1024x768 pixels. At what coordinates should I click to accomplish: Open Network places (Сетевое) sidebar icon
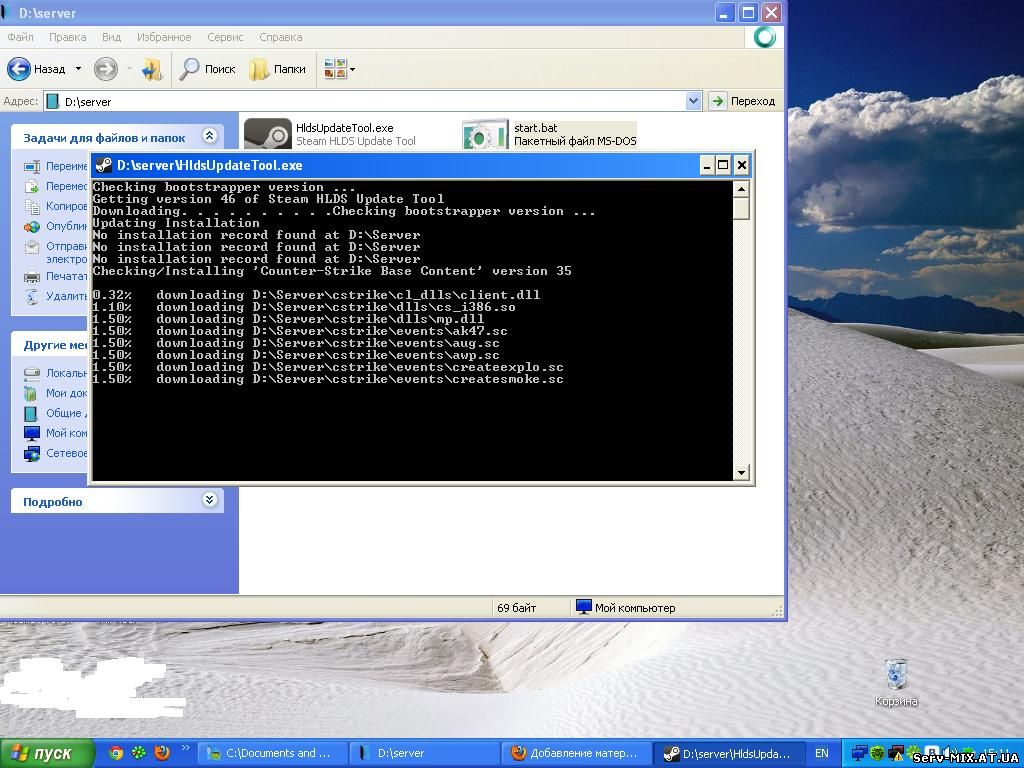coord(31,453)
